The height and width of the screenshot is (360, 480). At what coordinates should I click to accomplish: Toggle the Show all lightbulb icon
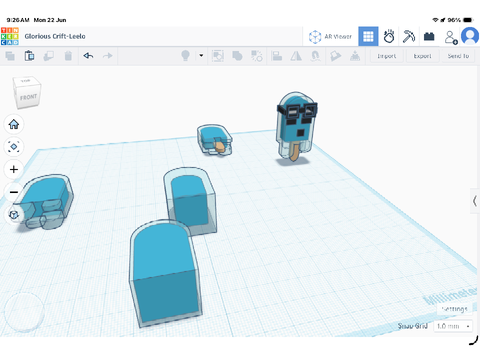(185, 56)
